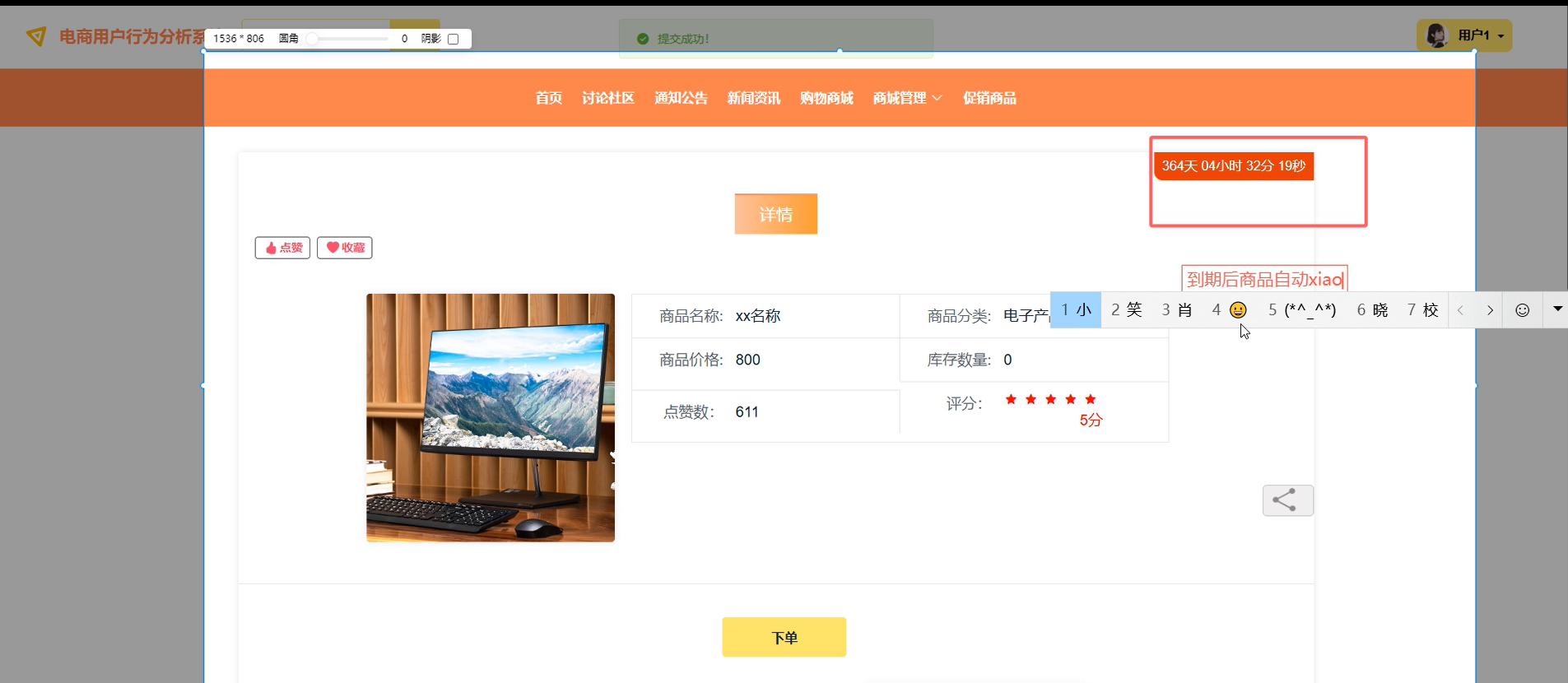
Task: Click the 收藏 heart button
Action: [x=345, y=248]
